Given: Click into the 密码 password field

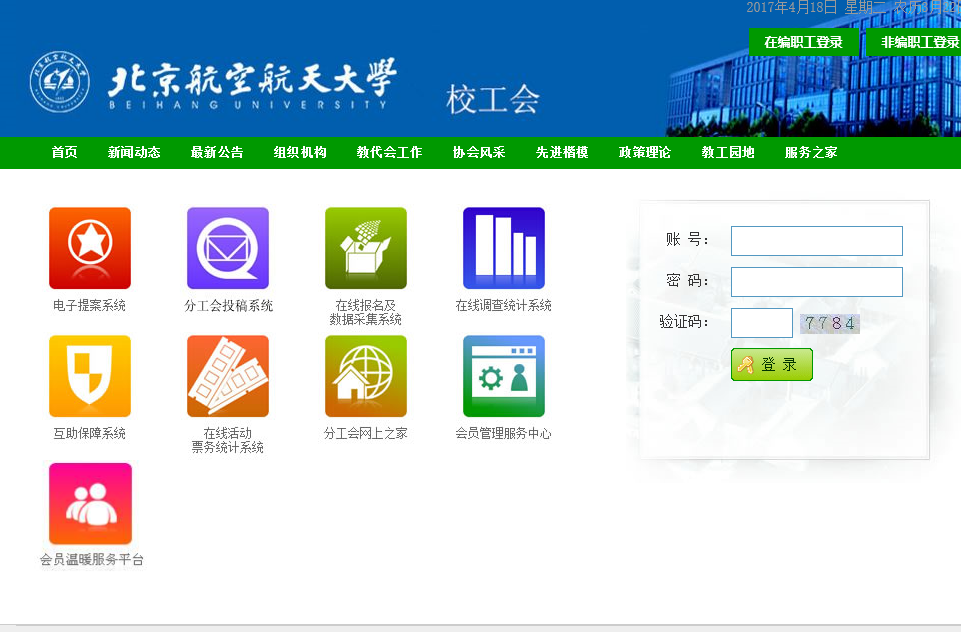Looking at the screenshot, I should 816,282.
